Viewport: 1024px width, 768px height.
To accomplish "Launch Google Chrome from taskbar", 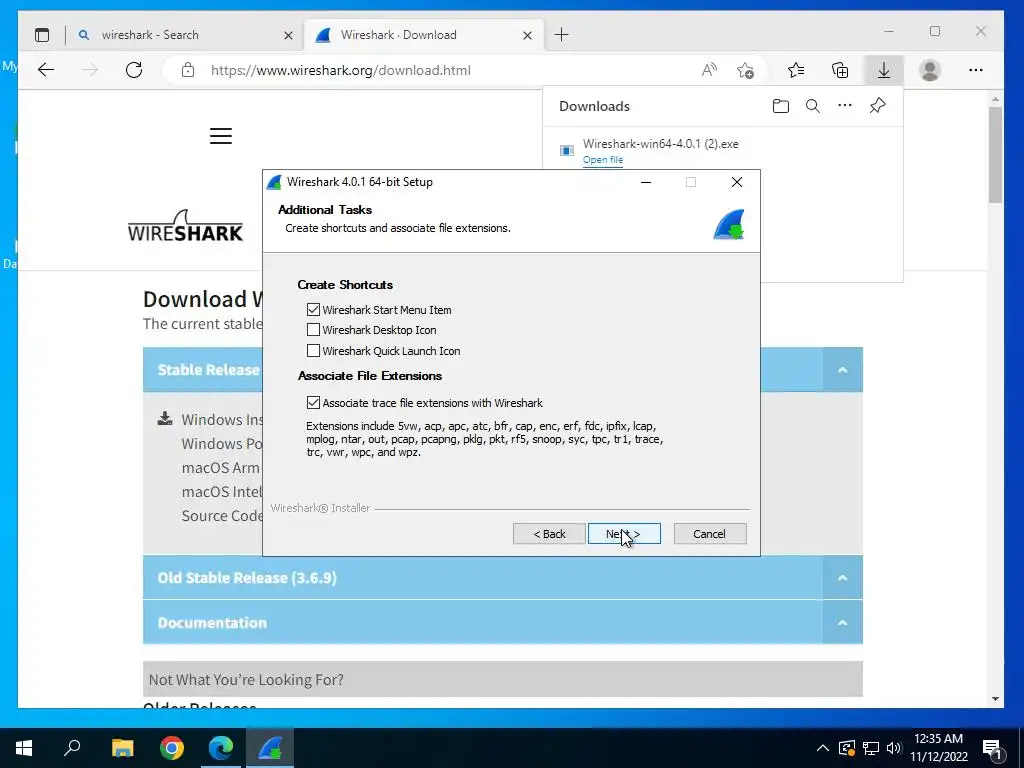I will tap(172, 748).
